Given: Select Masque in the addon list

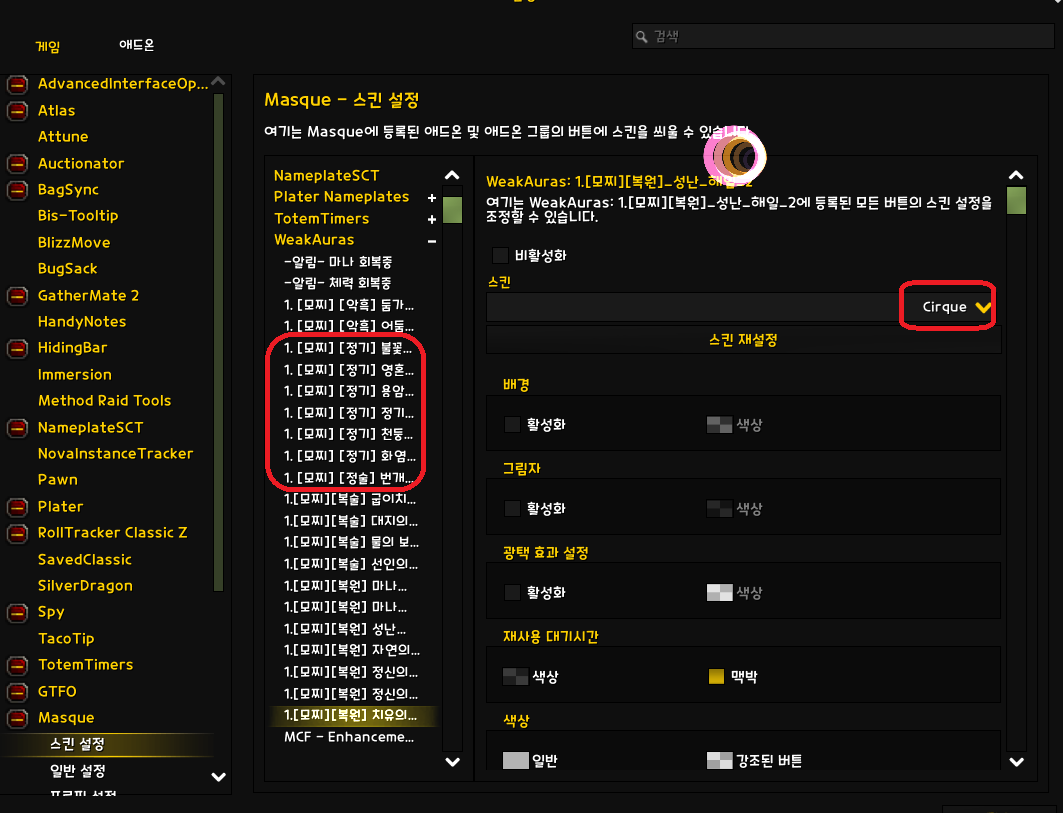Looking at the screenshot, I should (x=66, y=717).
